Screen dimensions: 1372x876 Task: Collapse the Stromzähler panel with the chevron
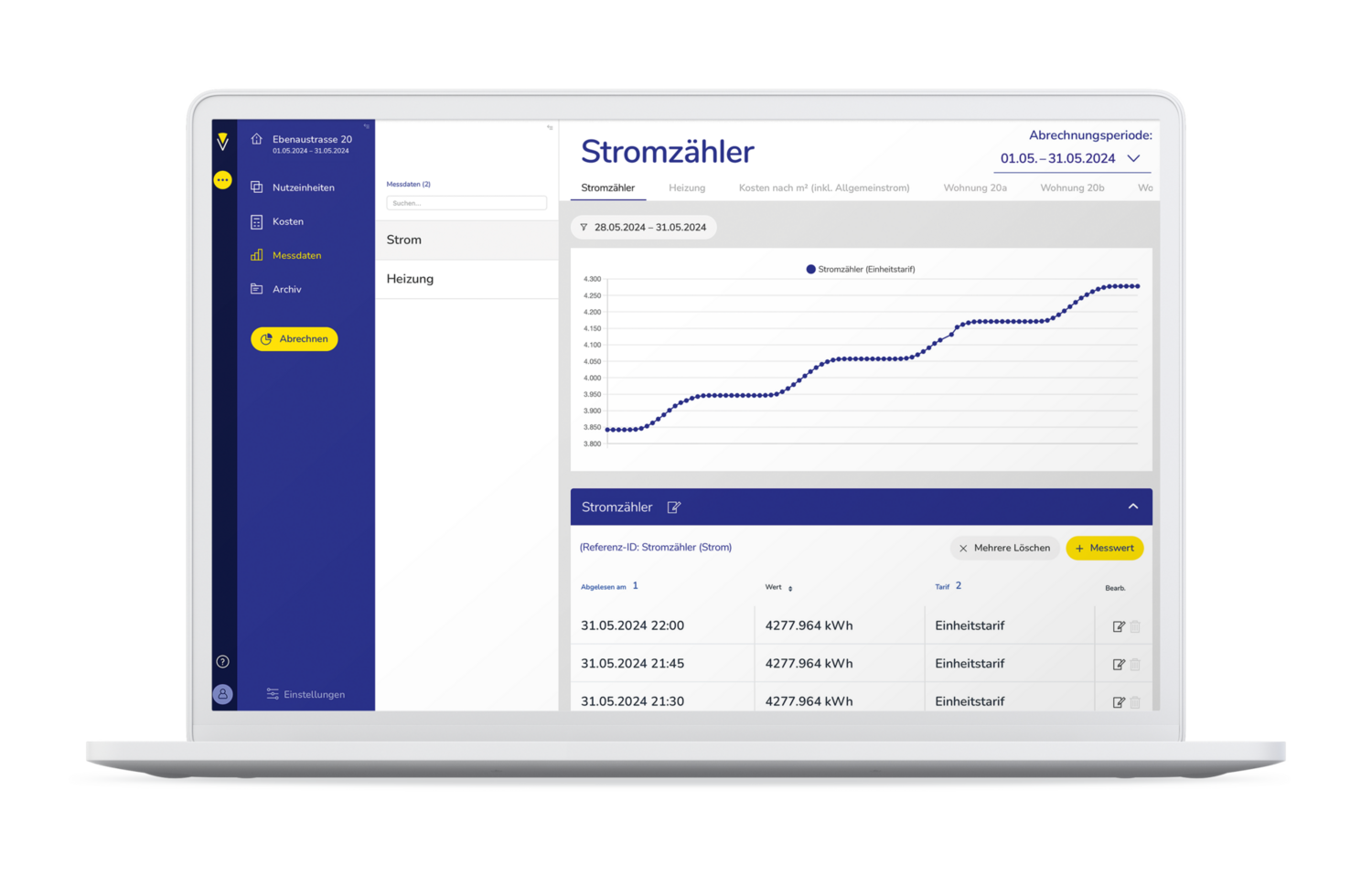tap(1132, 507)
